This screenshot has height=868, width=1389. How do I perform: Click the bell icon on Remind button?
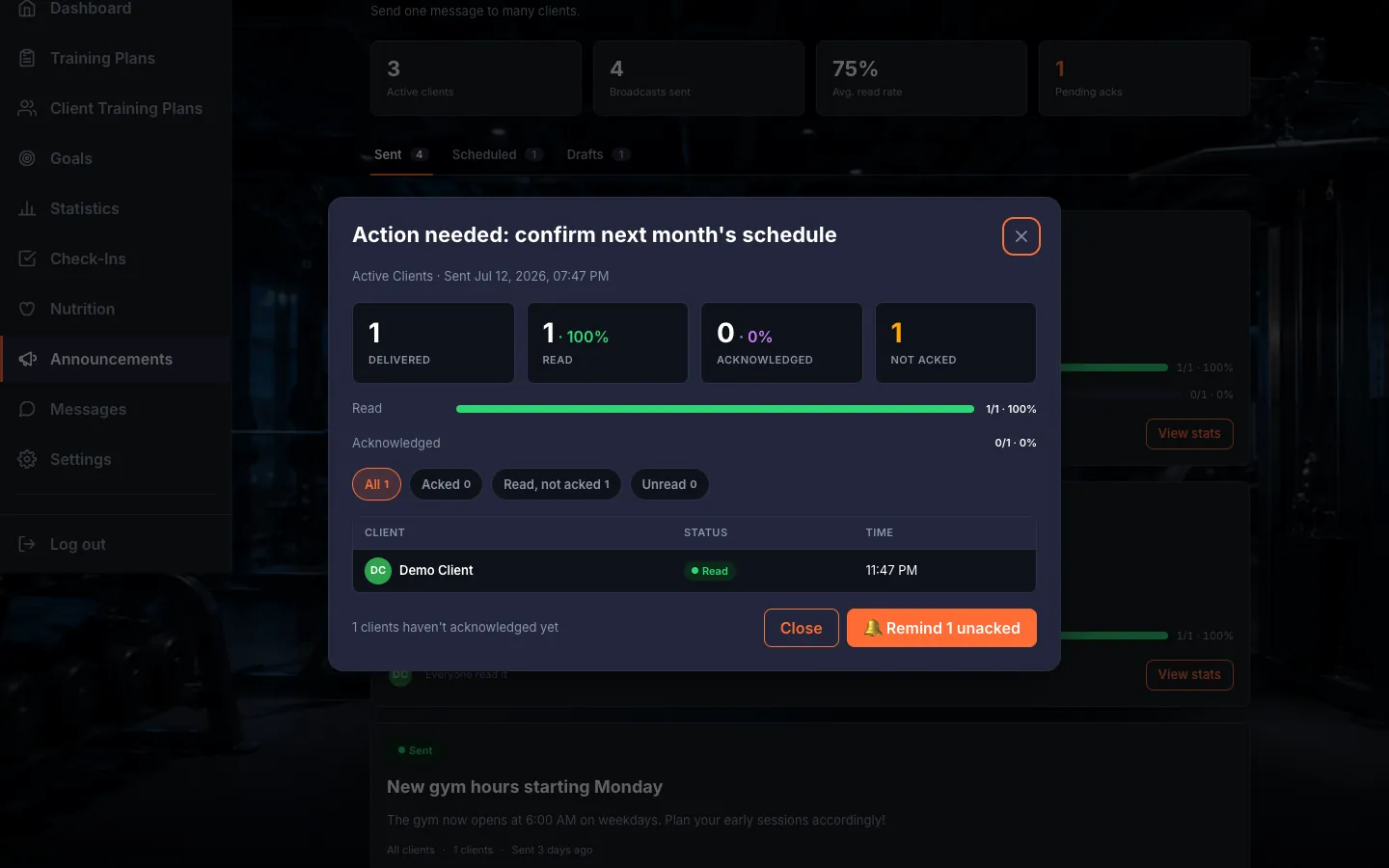872,628
